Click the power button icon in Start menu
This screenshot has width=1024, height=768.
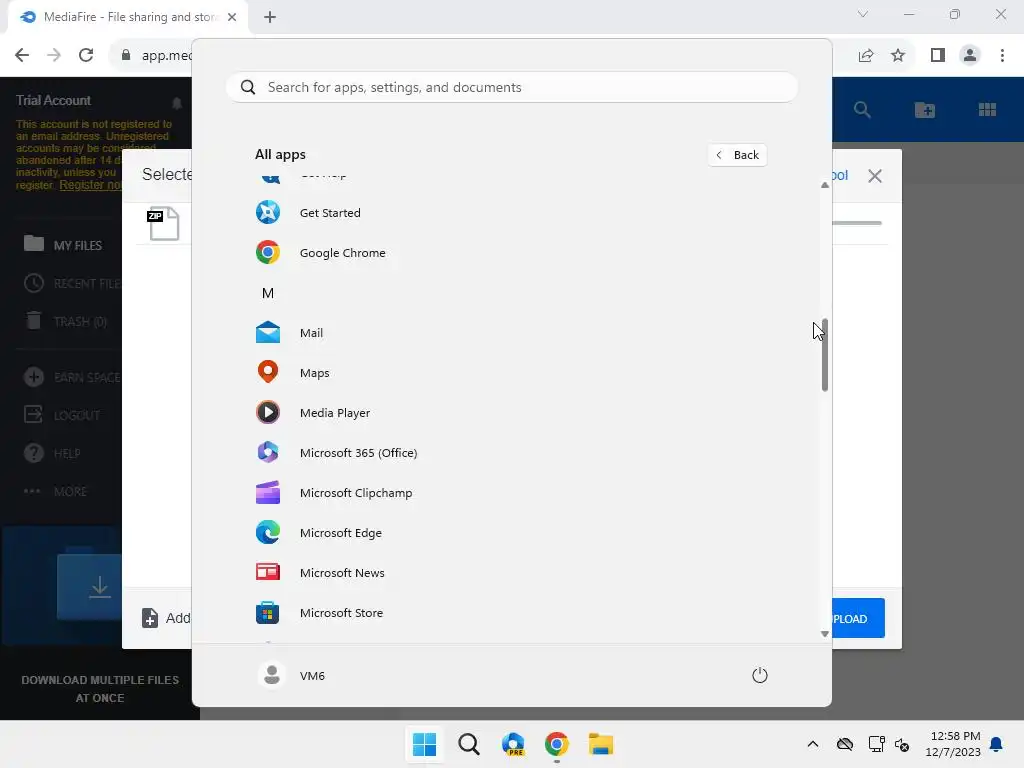(x=760, y=675)
